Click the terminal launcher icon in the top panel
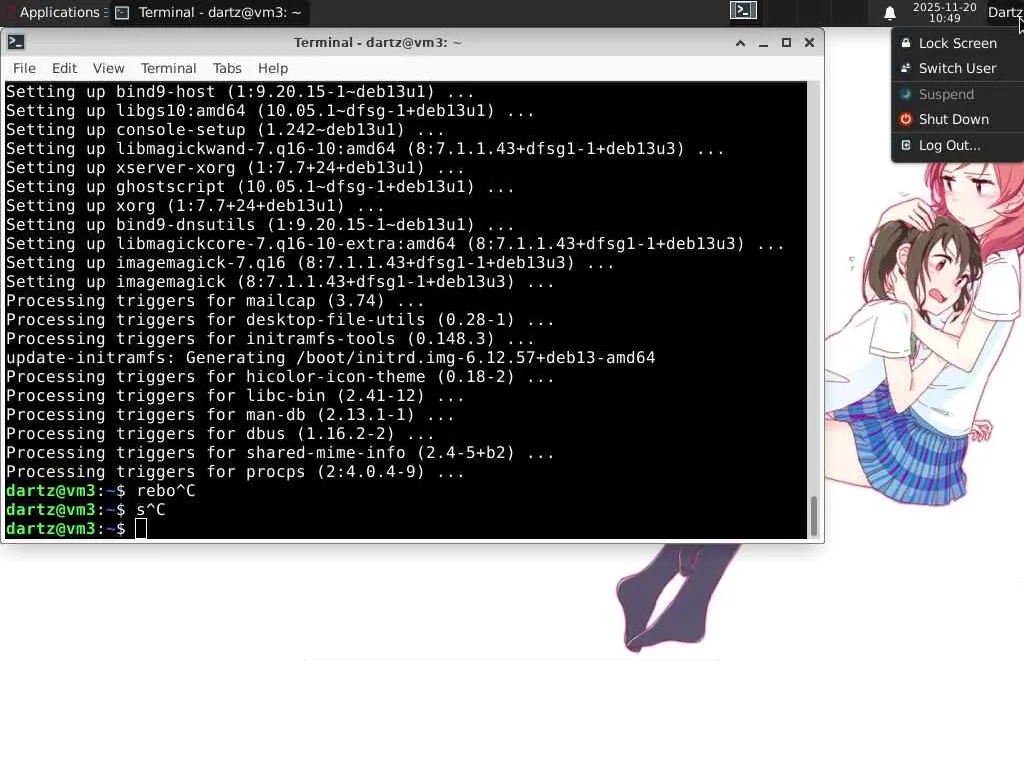 (743, 10)
